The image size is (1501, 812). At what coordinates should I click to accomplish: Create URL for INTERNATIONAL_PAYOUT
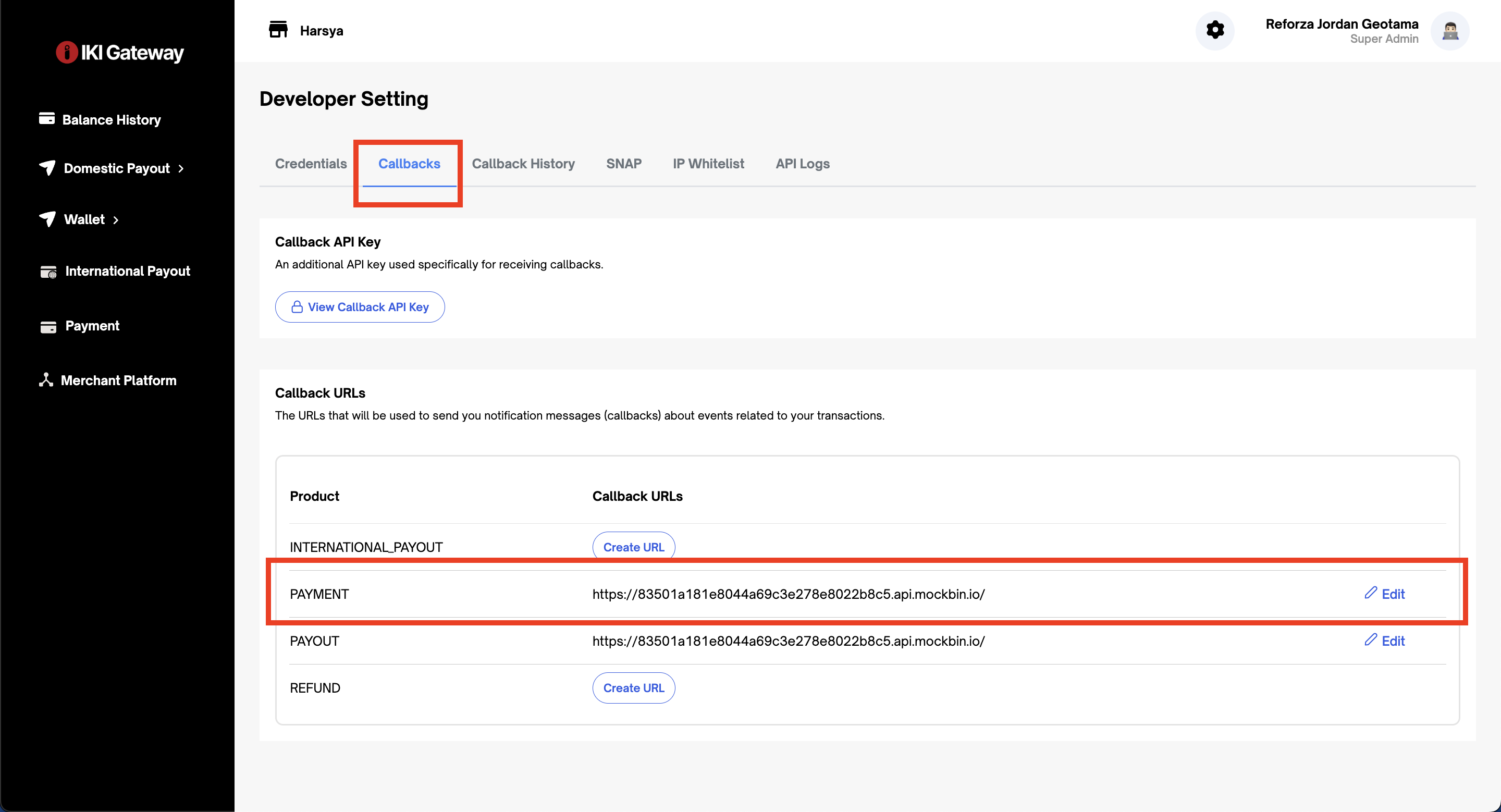(633, 547)
